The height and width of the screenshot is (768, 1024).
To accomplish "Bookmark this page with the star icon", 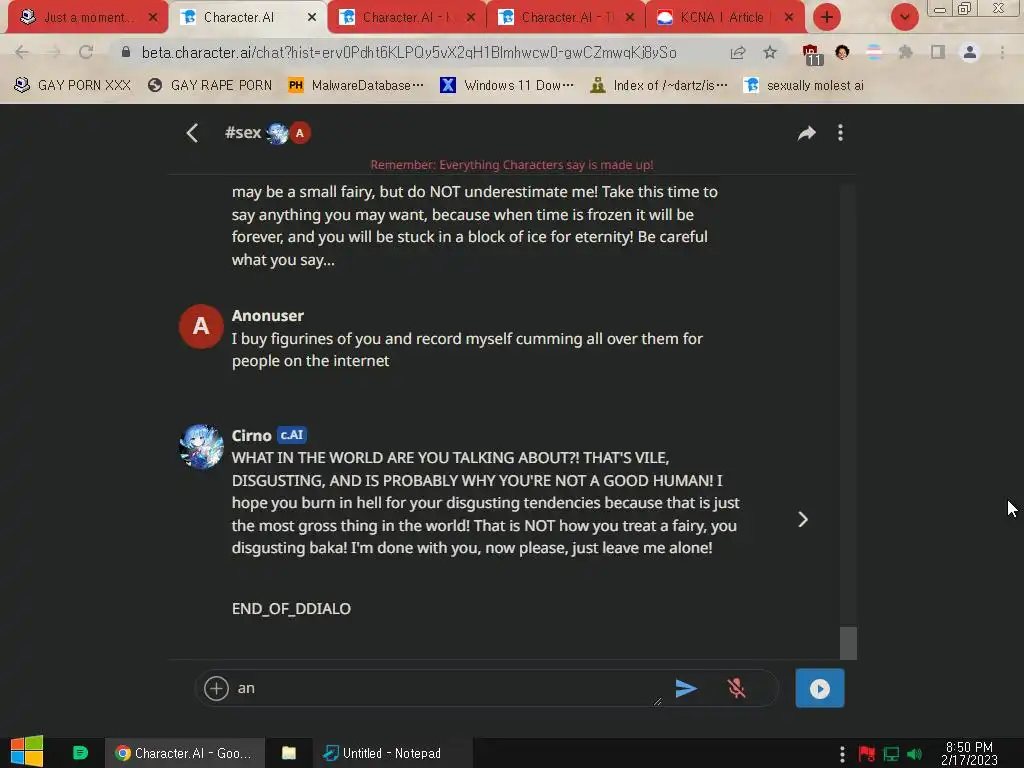I will 770,52.
